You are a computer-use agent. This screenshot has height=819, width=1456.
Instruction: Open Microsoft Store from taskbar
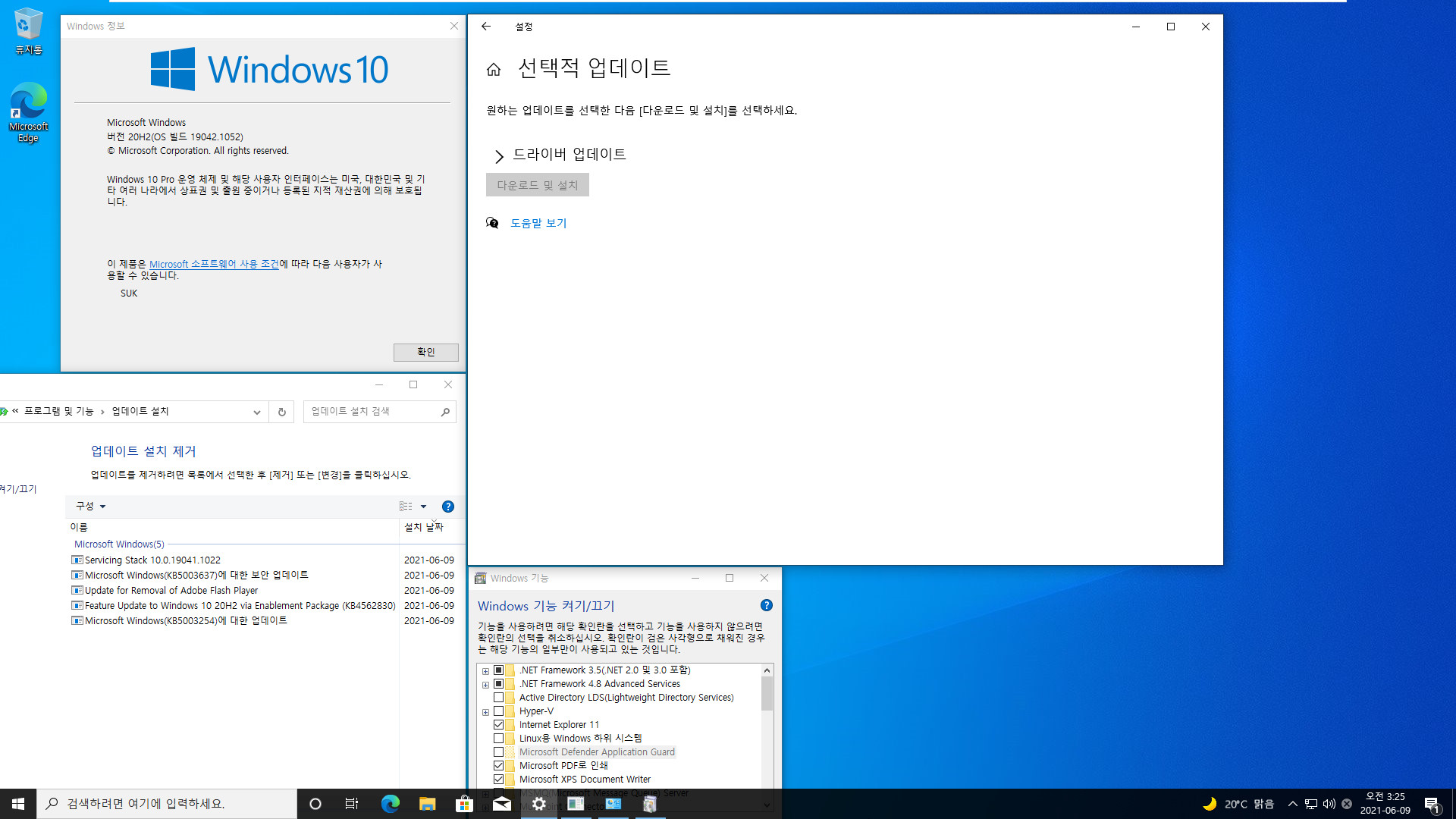click(x=464, y=804)
